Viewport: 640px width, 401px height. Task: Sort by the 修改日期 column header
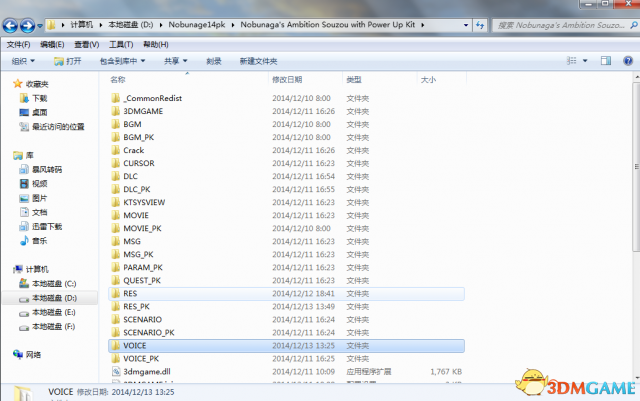pyautogui.click(x=287, y=80)
